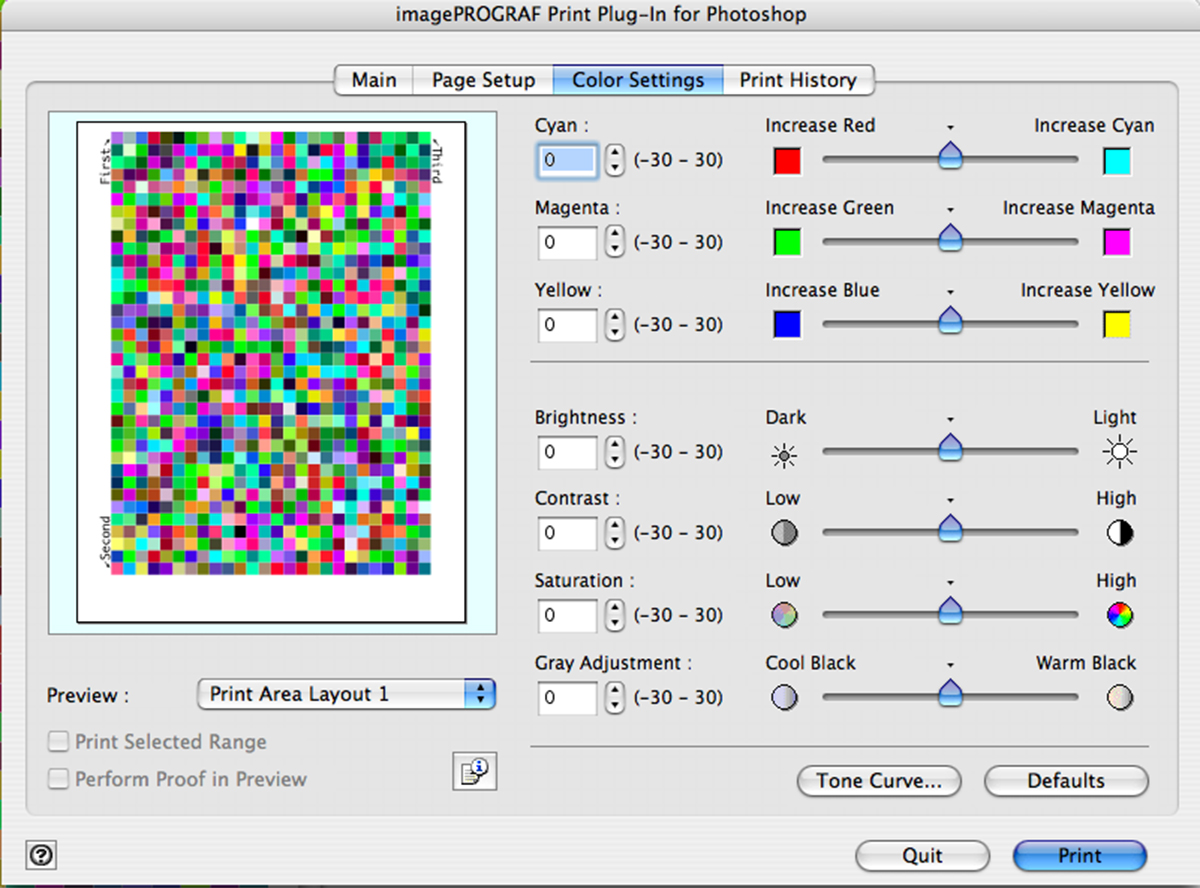Click the magenta Increase Magenta swatch icon
The image size is (1200, 888).
click(1117, 242)
